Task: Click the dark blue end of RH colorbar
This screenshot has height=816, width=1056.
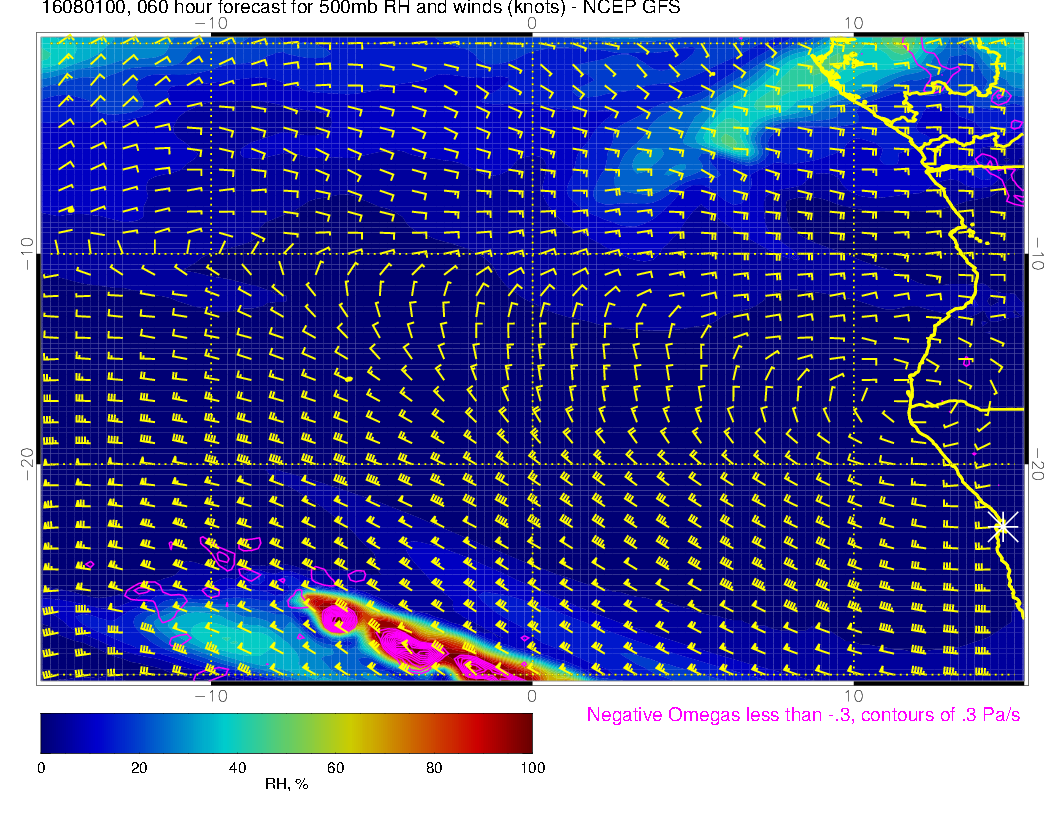Action: pyautogui.click(x=51, y=733)
